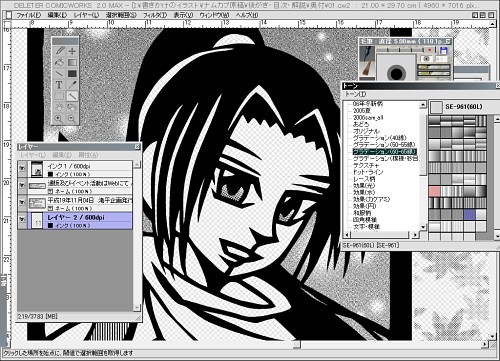Select the thin Line tool in toolbox
This screenshot has height=361, width=500.
[x=59, y=73]
